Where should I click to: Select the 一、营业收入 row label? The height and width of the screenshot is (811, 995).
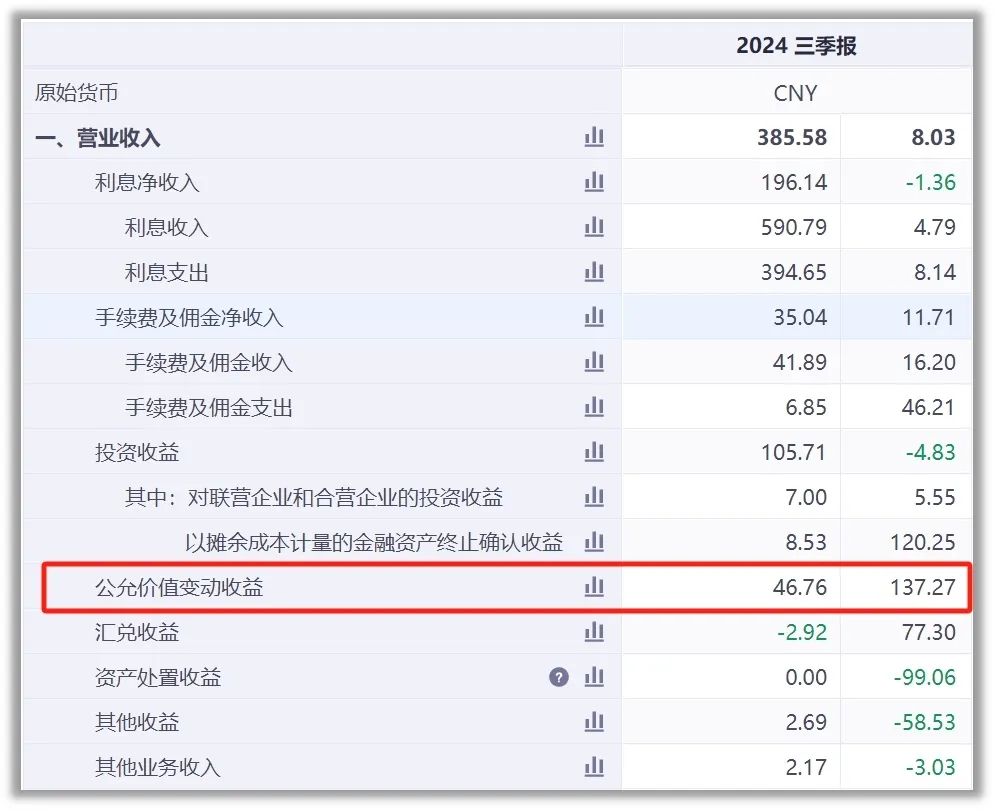(98, 138)
